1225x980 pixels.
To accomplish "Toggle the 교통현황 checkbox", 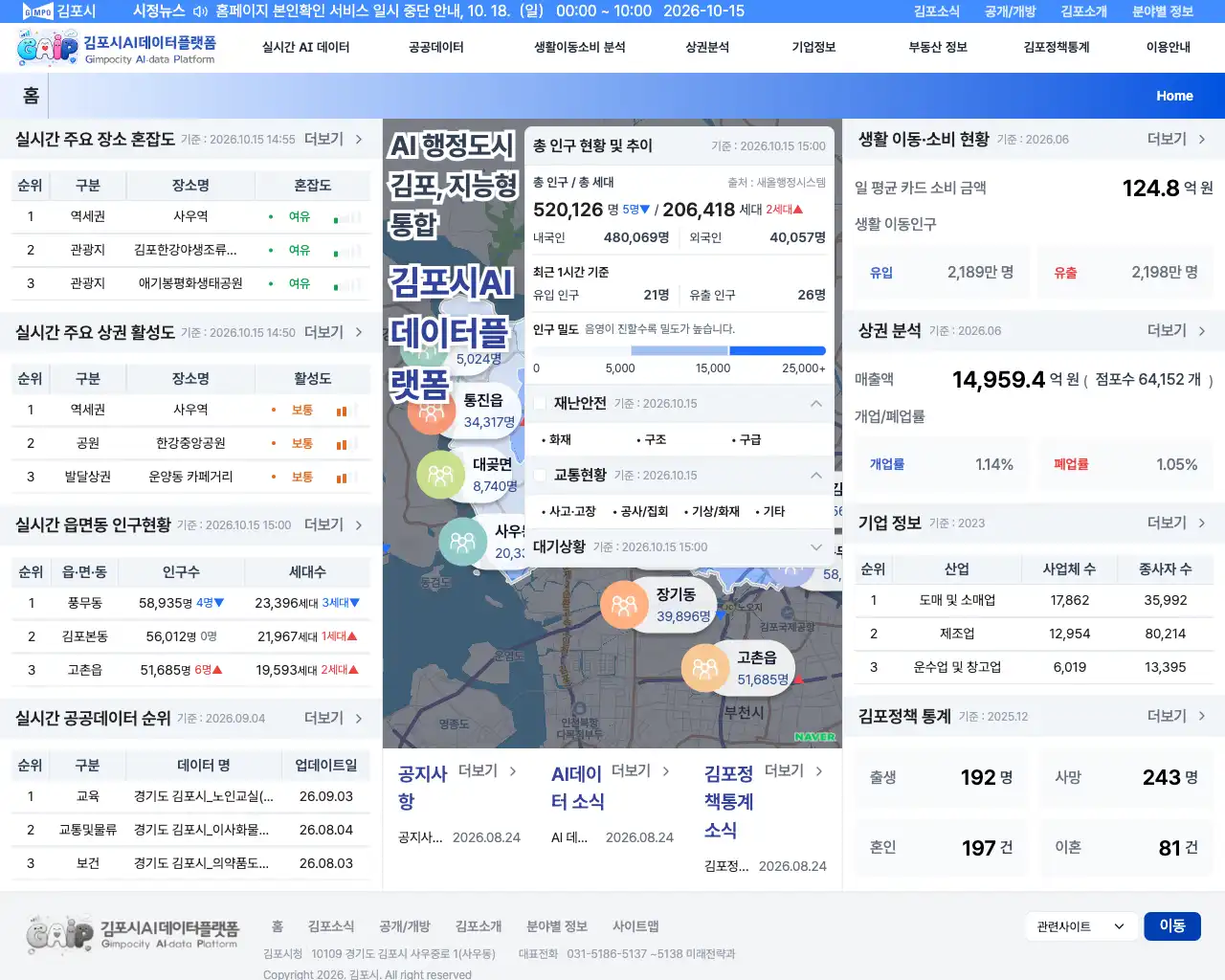I will (539, 476).
